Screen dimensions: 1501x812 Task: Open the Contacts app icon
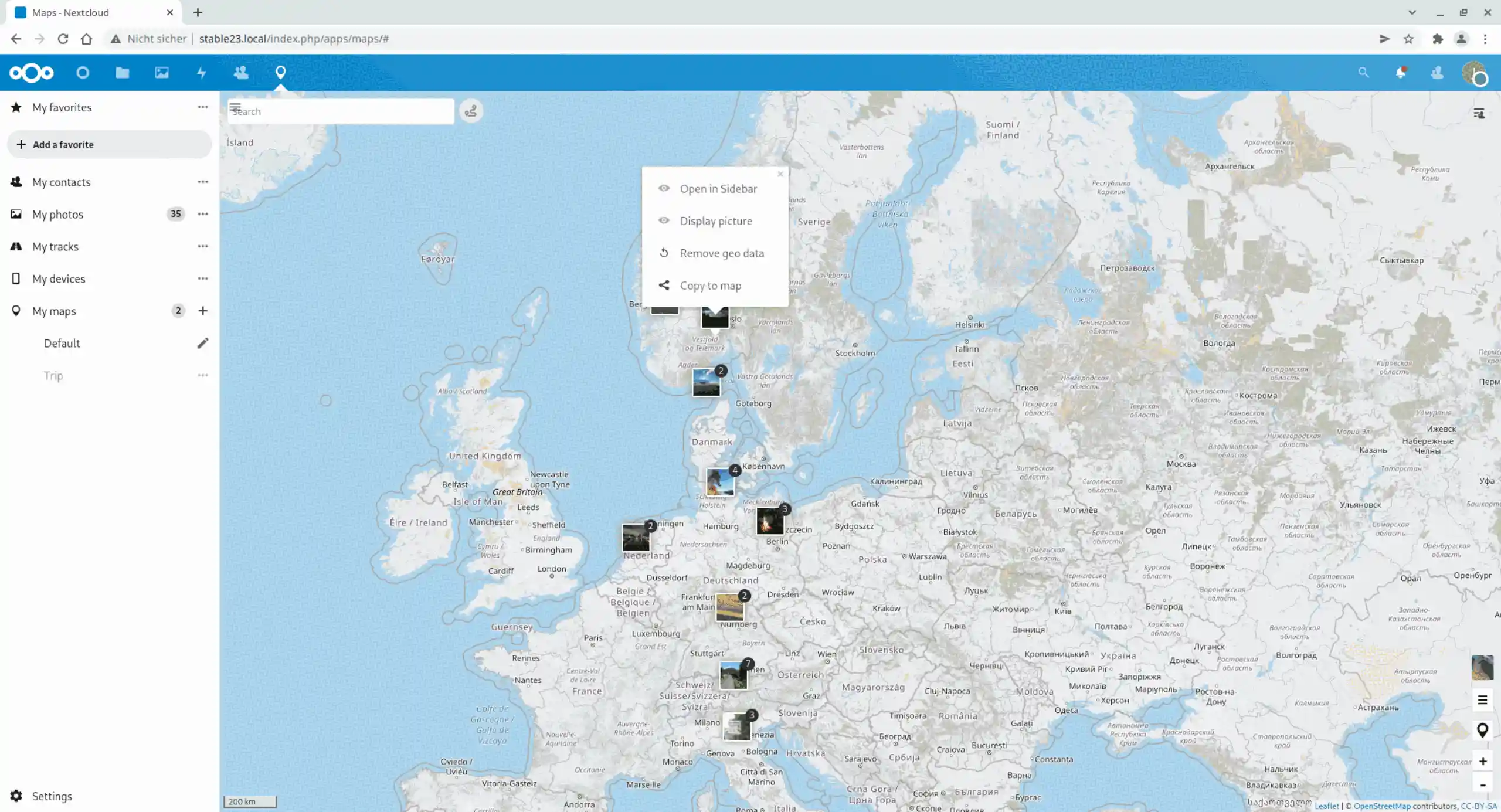(241, 73)
